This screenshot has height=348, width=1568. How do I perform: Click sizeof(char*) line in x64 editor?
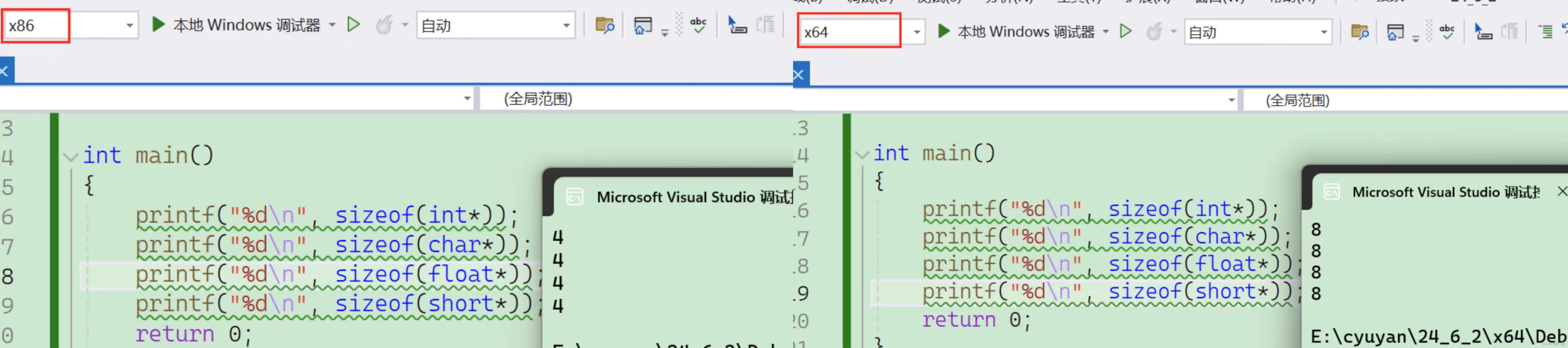coord(1107,237)
